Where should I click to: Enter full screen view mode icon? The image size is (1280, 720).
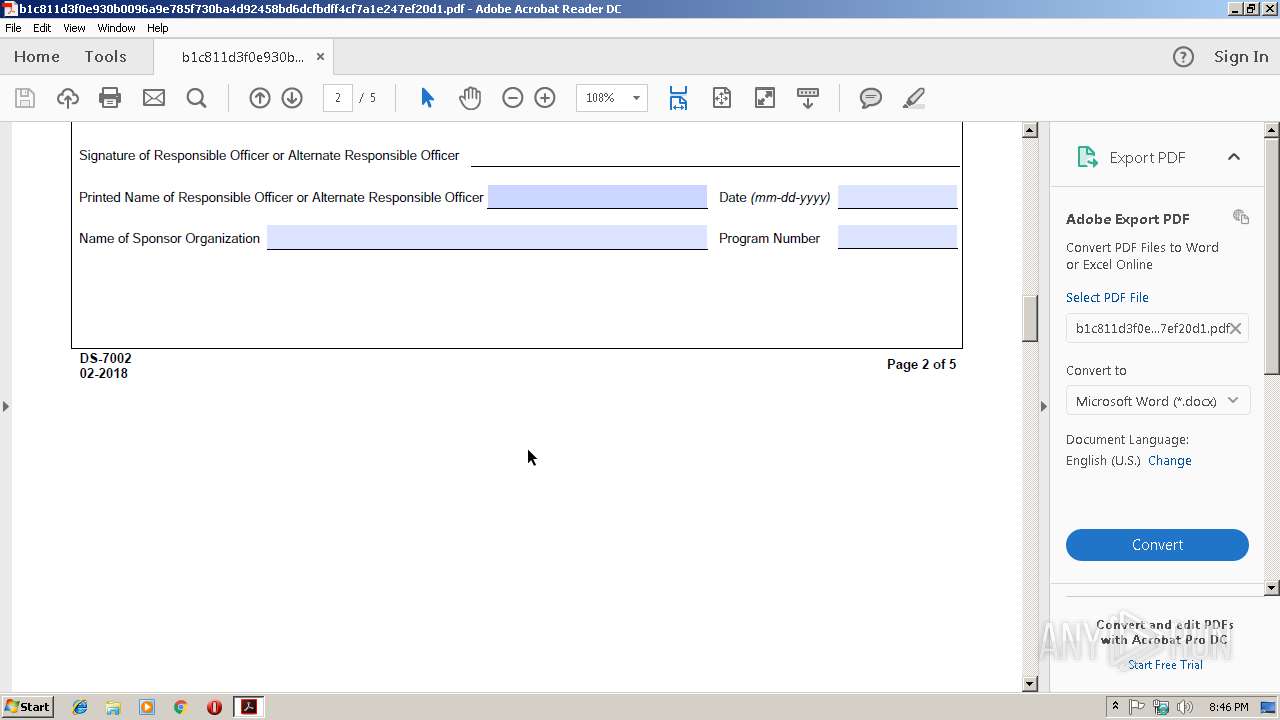pos(765,98)
